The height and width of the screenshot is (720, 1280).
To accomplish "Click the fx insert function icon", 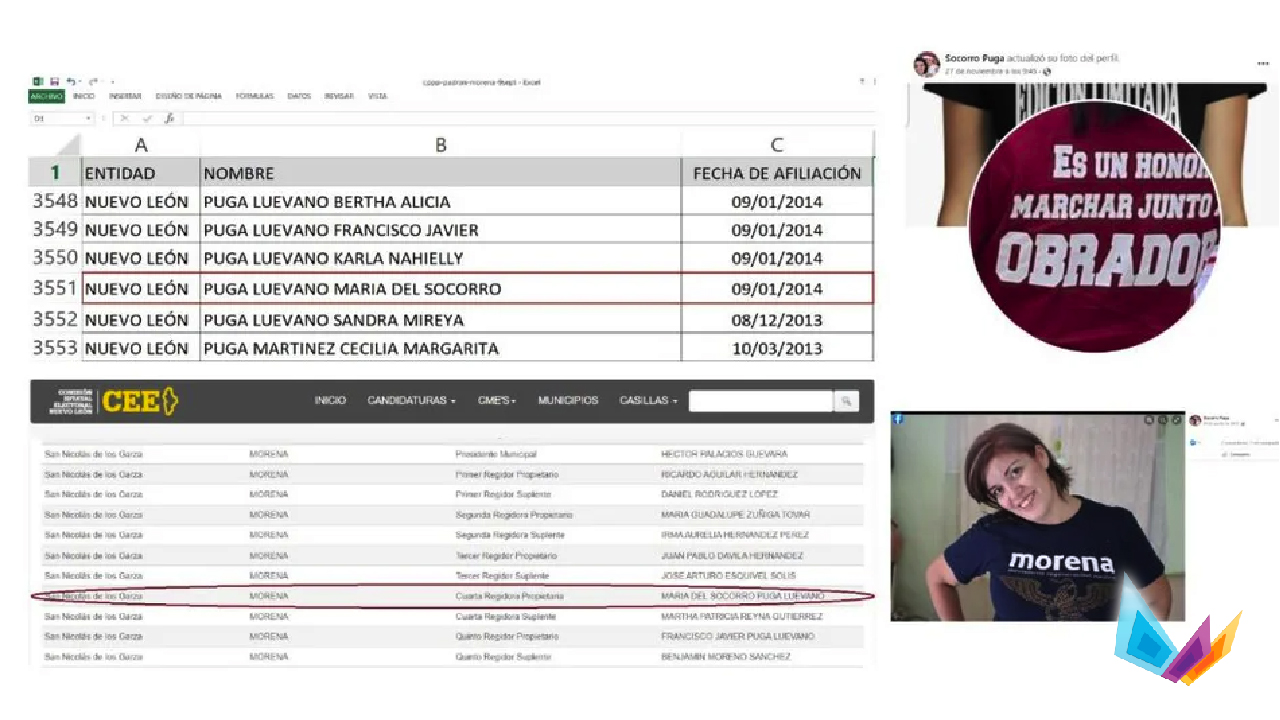I will (x=169, y=118).
